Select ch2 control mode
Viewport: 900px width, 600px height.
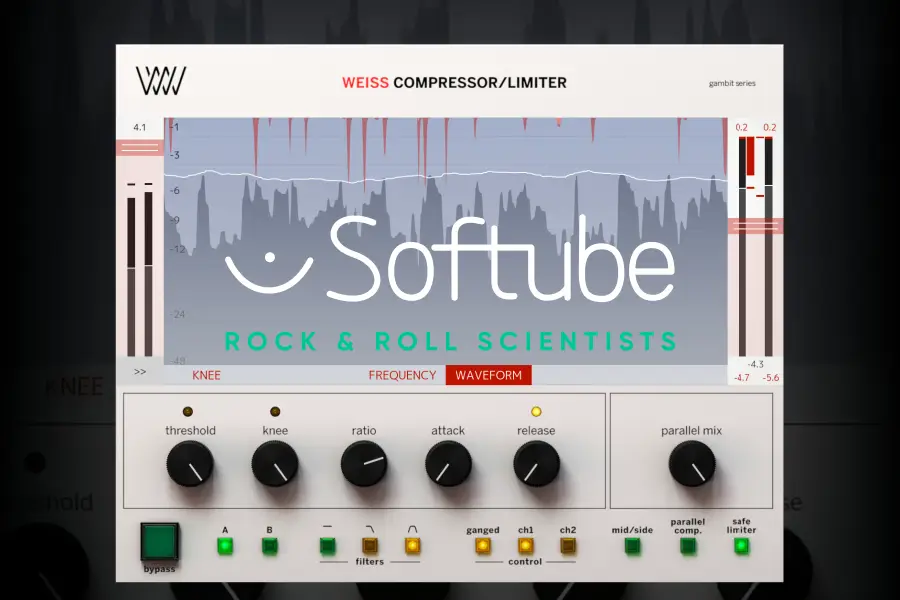[x=569, y=545]
